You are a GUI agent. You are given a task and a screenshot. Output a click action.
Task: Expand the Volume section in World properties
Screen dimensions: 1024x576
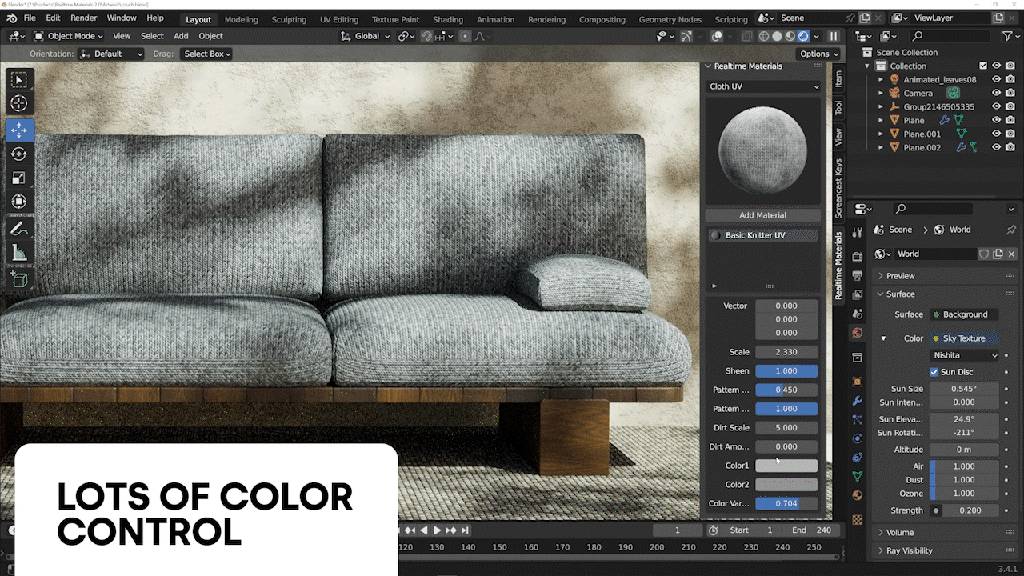tap(900, 532)
